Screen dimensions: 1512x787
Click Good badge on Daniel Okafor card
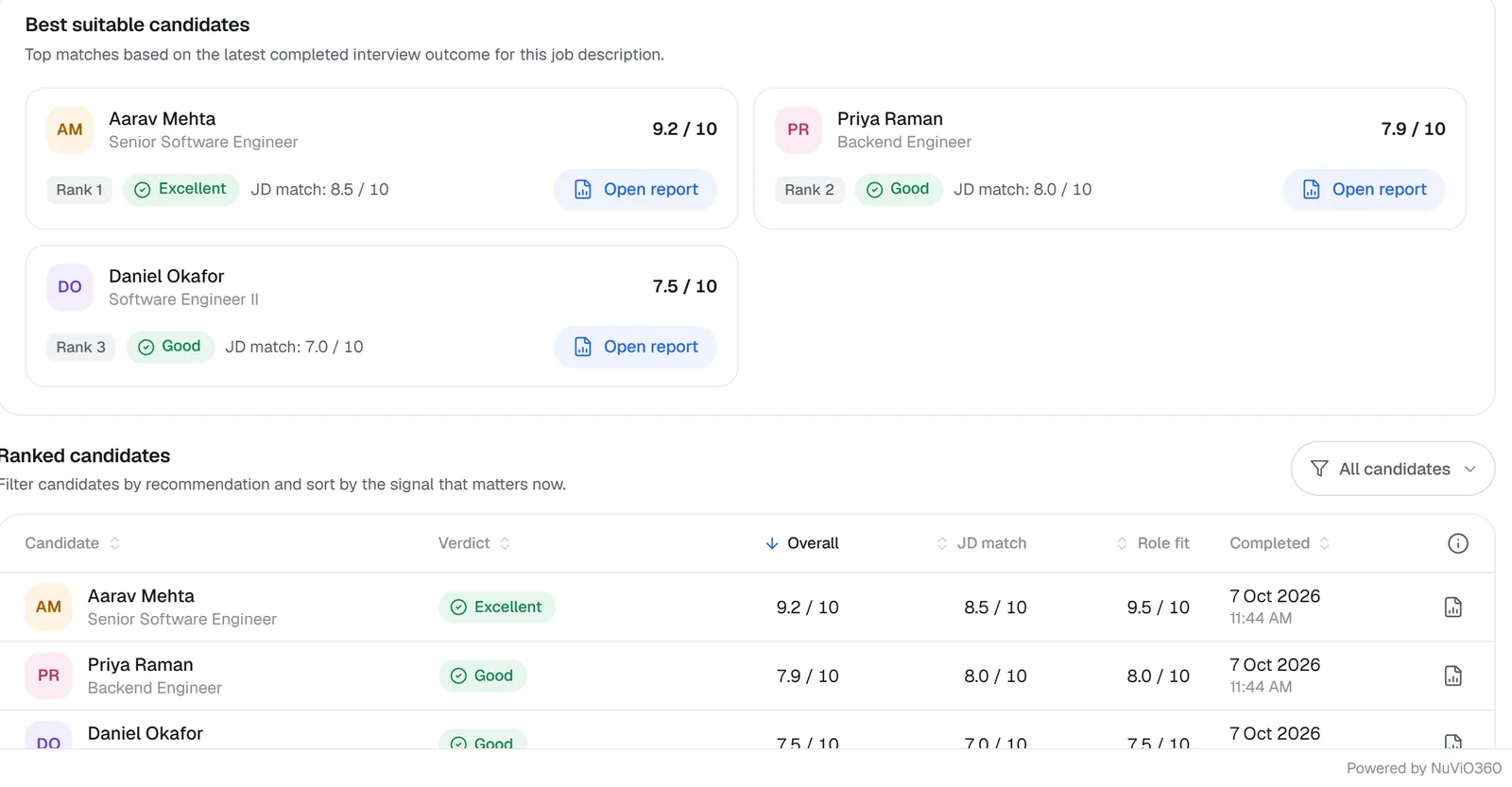(170, 348)
